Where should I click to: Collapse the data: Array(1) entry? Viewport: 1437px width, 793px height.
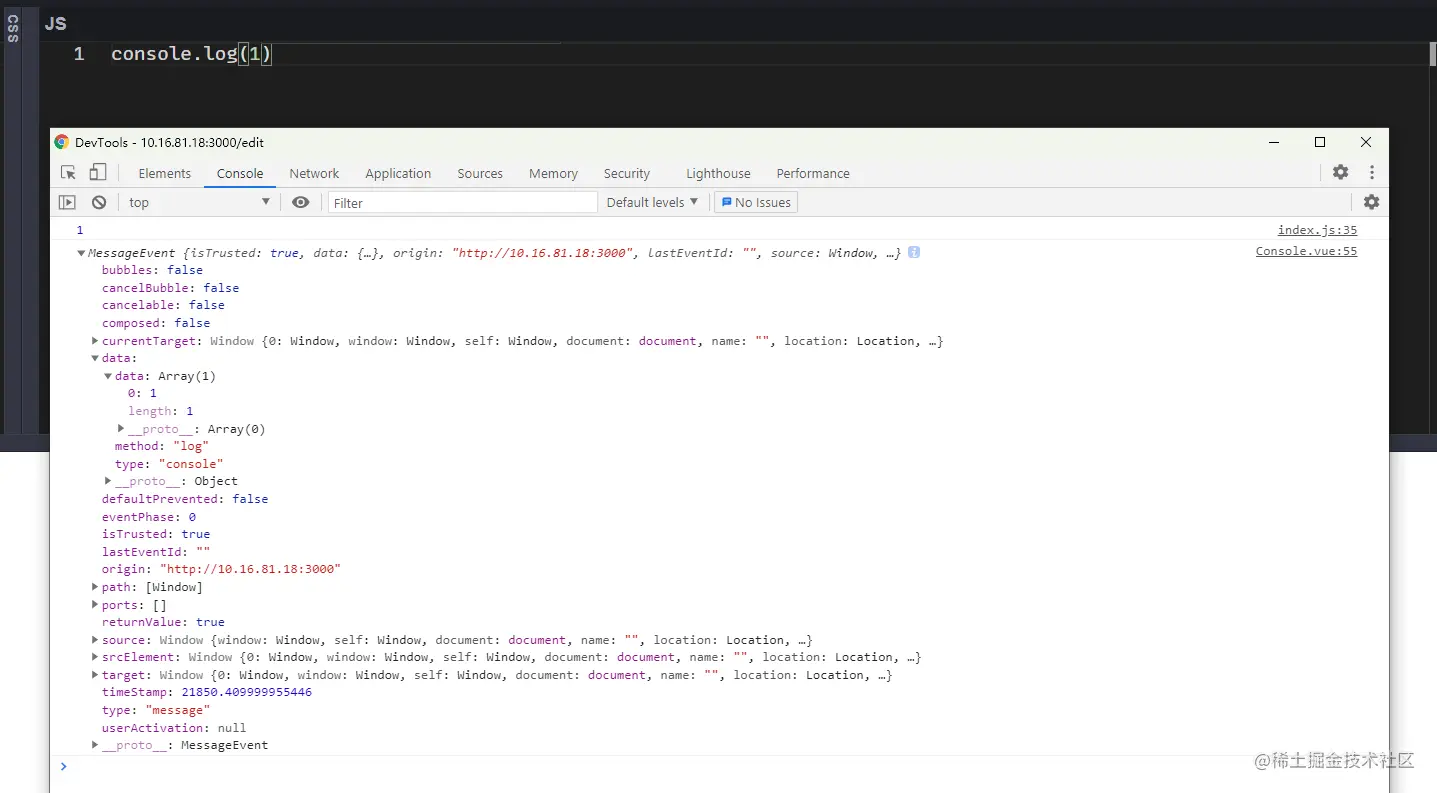click(108, 376)
